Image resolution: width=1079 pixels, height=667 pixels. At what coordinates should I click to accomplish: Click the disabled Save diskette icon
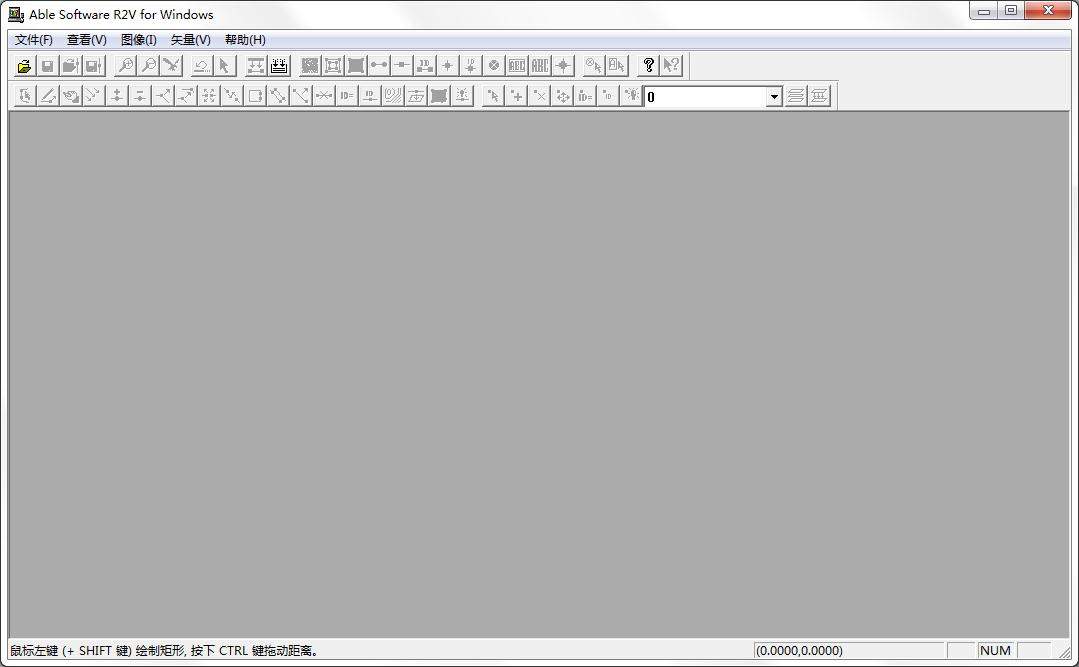click(x=47, y=66)
